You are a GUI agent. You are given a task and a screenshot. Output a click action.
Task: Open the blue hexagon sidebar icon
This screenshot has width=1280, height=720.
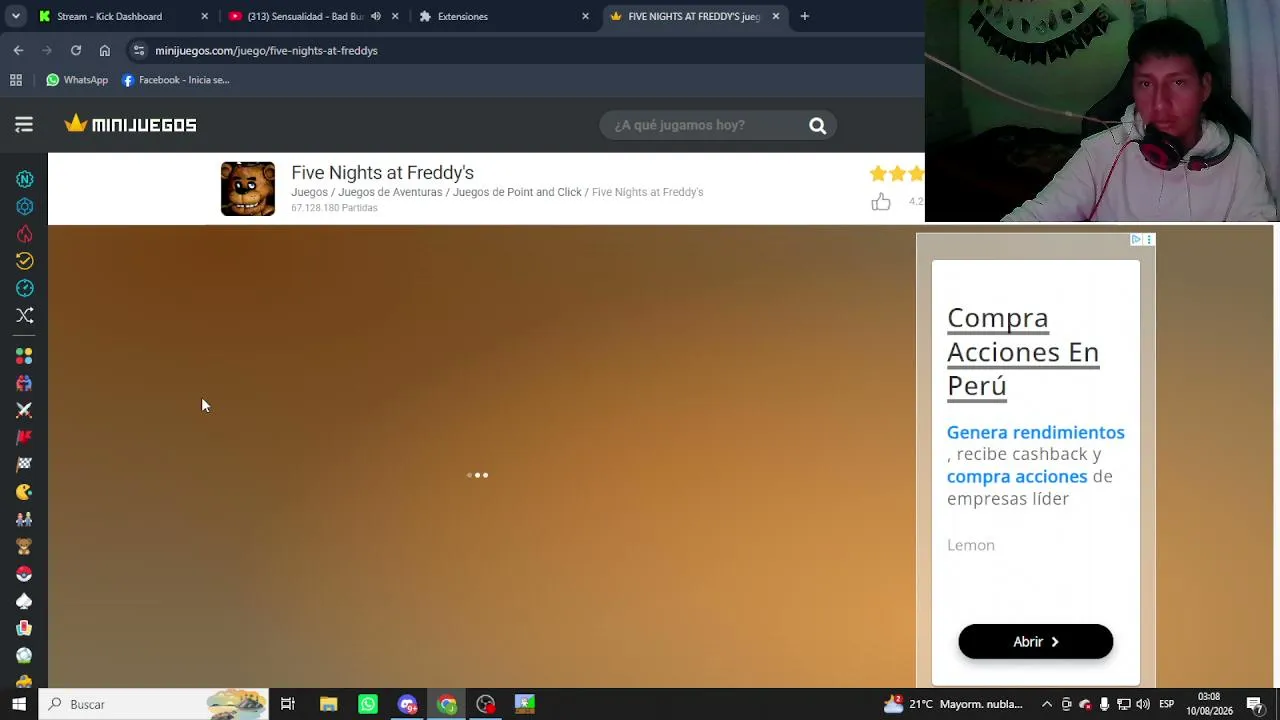point(25,206)
